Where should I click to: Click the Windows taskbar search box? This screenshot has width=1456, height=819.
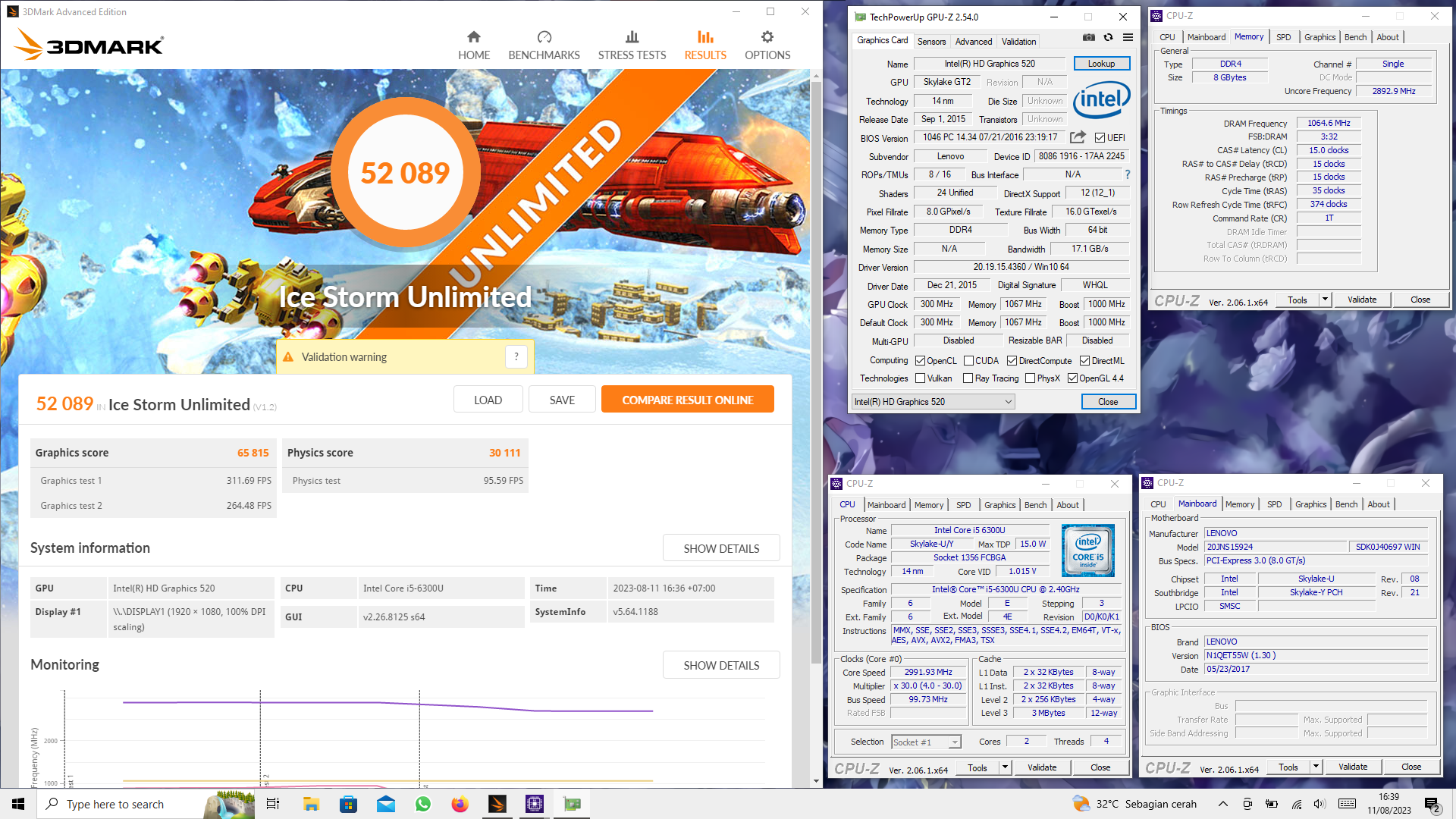tap(144, 804)
